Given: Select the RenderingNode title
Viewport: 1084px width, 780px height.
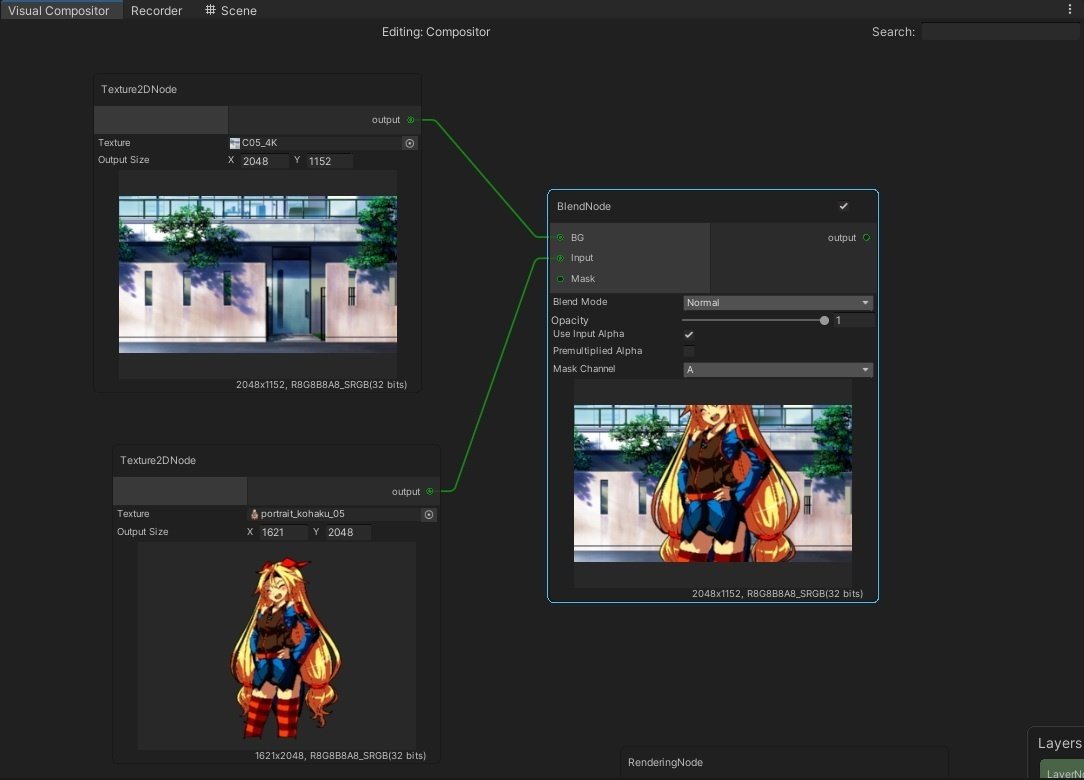Looking at the screenshot, I should coord(665,762).
